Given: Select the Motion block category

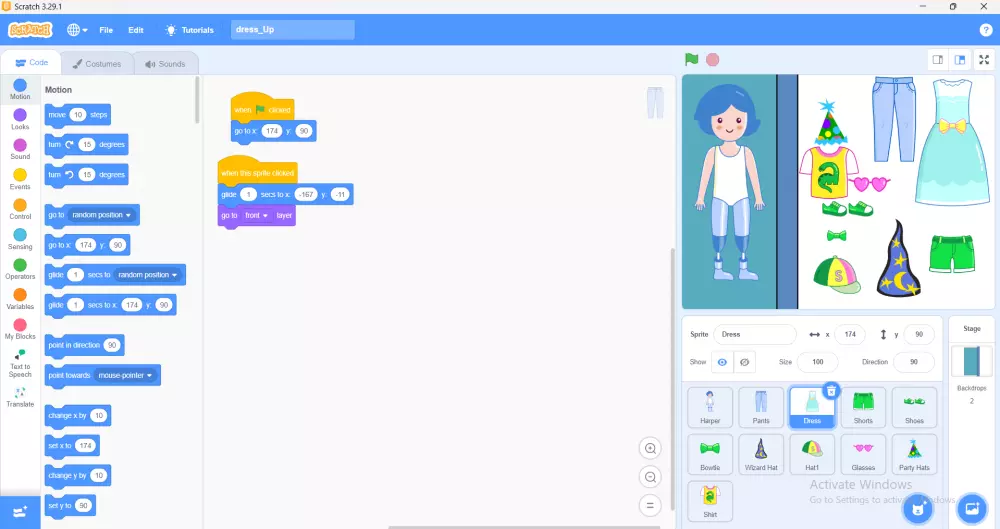Looking at the screenshot, I should coord(20,89).
